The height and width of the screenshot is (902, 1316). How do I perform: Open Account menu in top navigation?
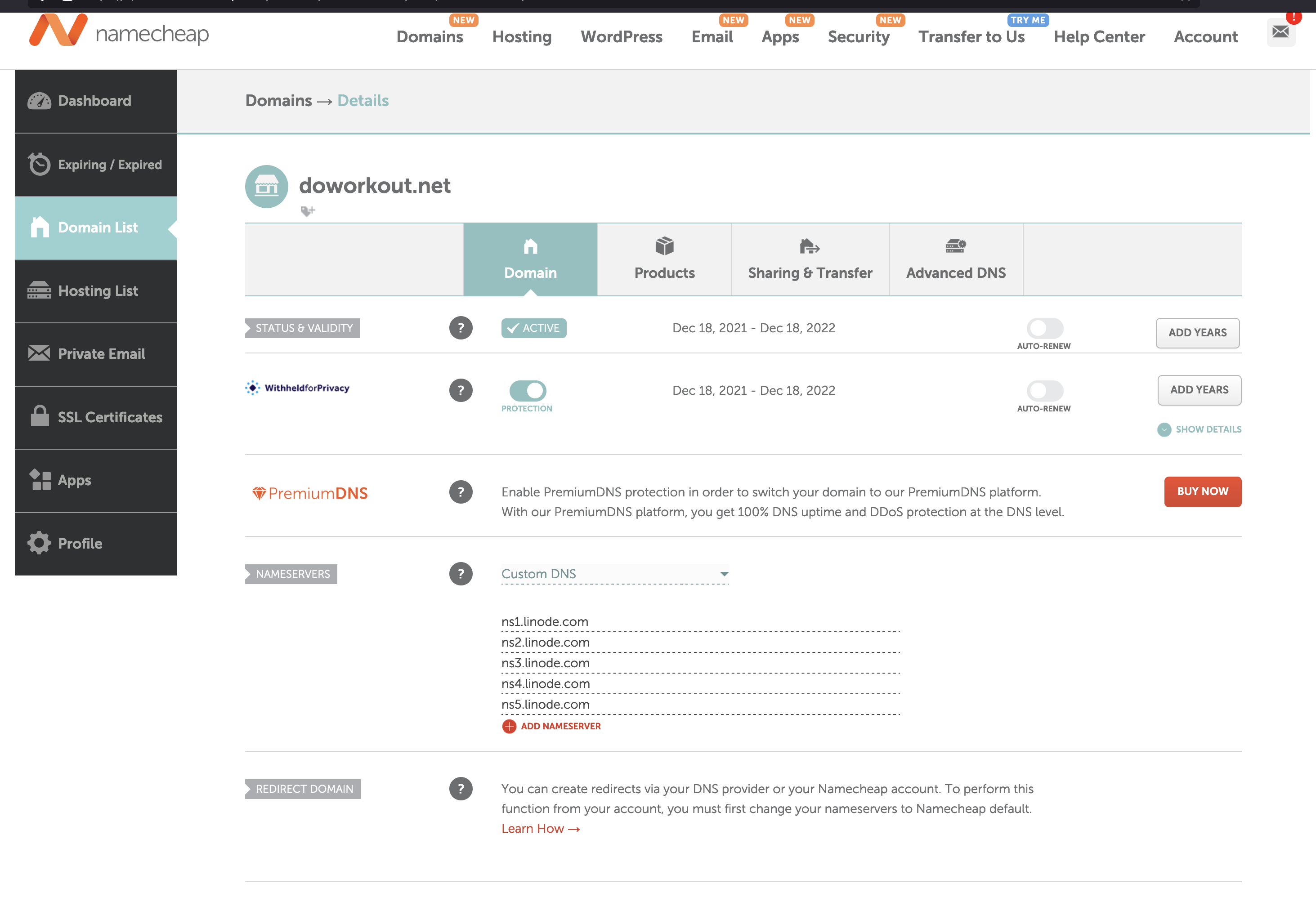[x=1205, y=37]
